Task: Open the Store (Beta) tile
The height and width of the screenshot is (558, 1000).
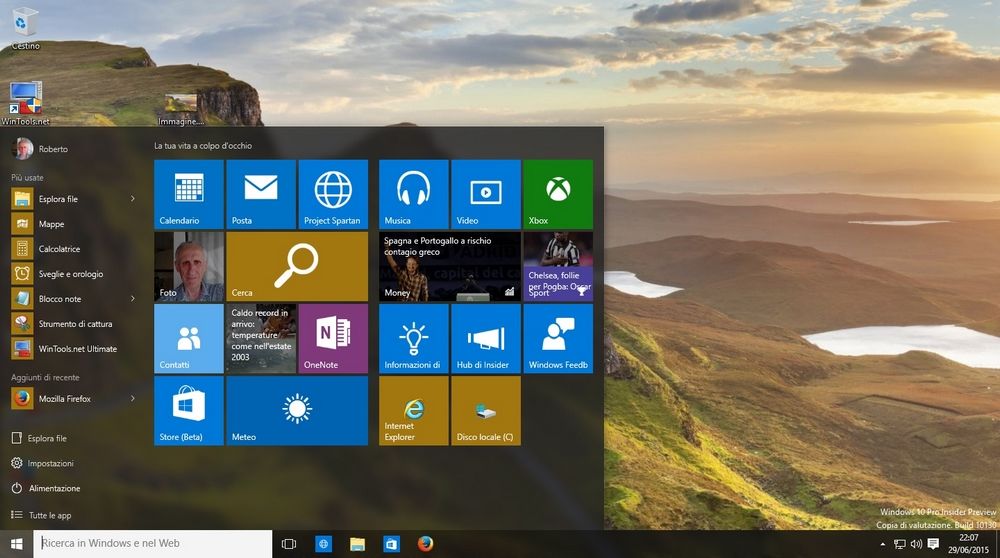Action: (189, 410)
